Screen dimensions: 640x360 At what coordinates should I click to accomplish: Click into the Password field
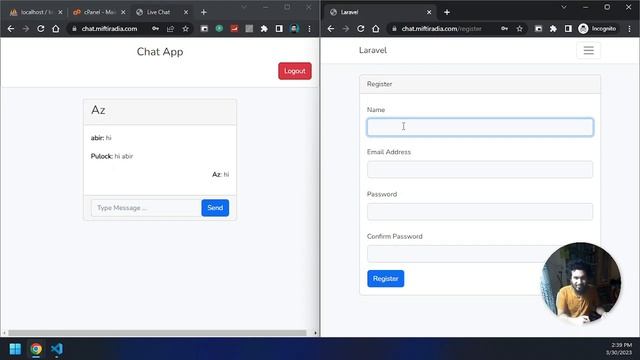pos(480,212)
